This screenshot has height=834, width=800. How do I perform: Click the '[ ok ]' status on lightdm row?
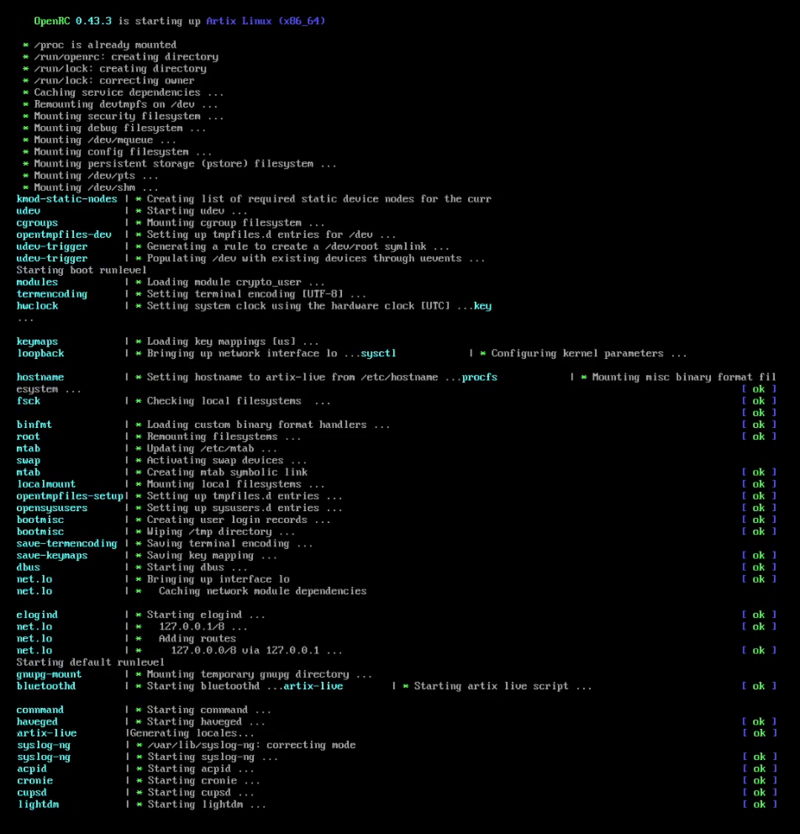pos(760,805)
